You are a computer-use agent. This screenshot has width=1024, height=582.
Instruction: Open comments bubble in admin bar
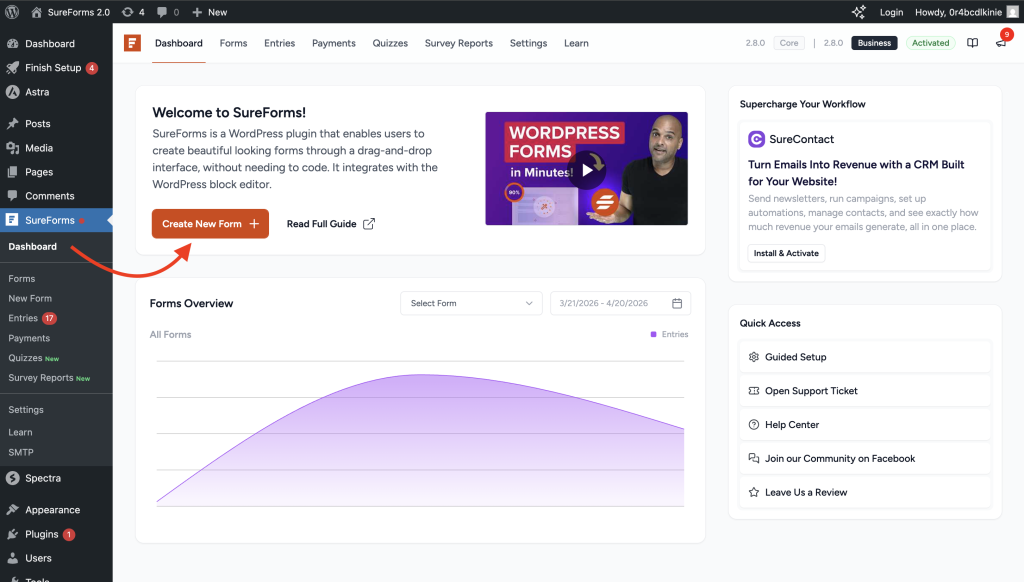click(168, 12)
